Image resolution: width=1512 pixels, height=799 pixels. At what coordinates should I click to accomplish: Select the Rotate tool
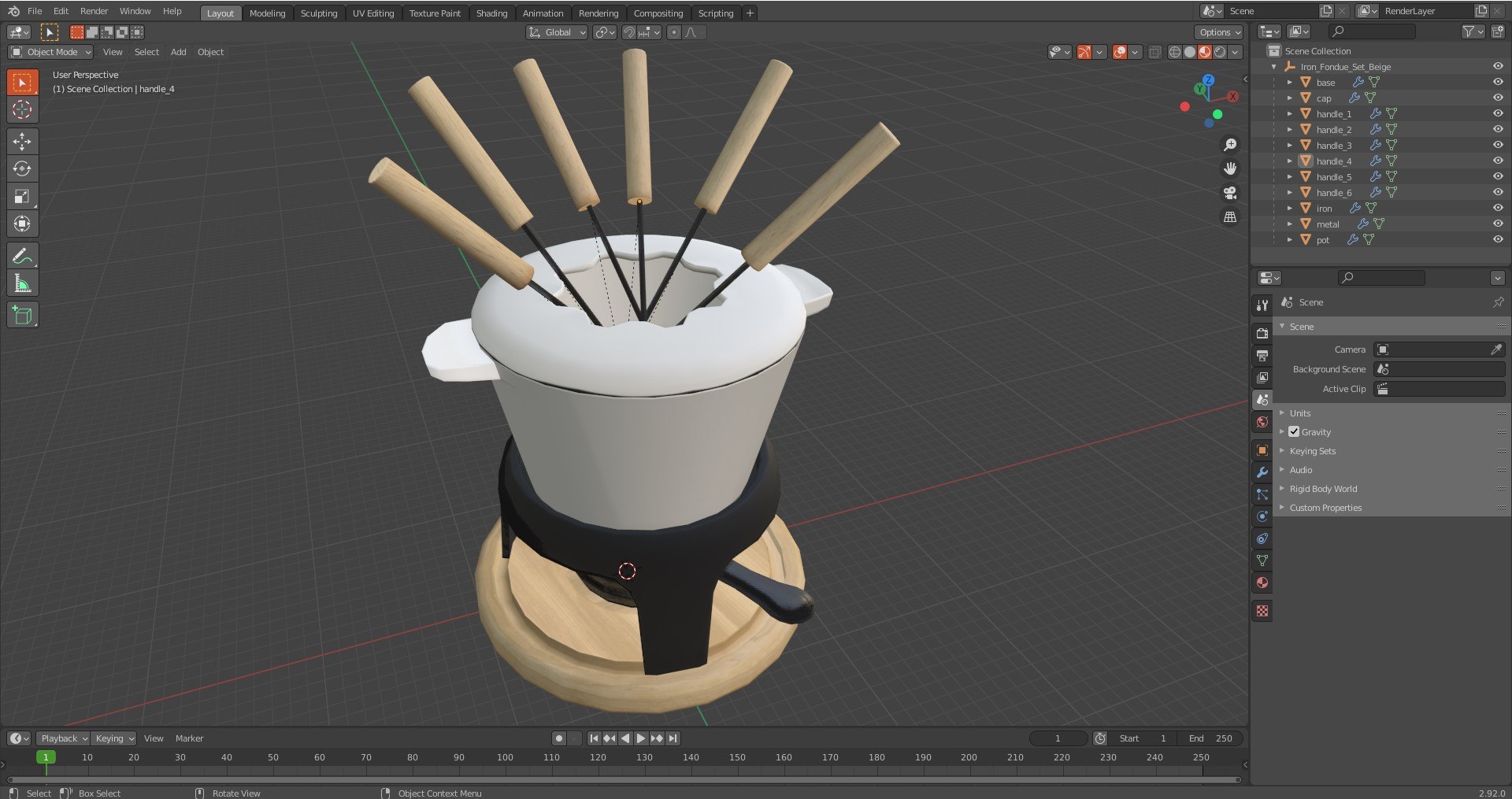click(x=22, y=169)
